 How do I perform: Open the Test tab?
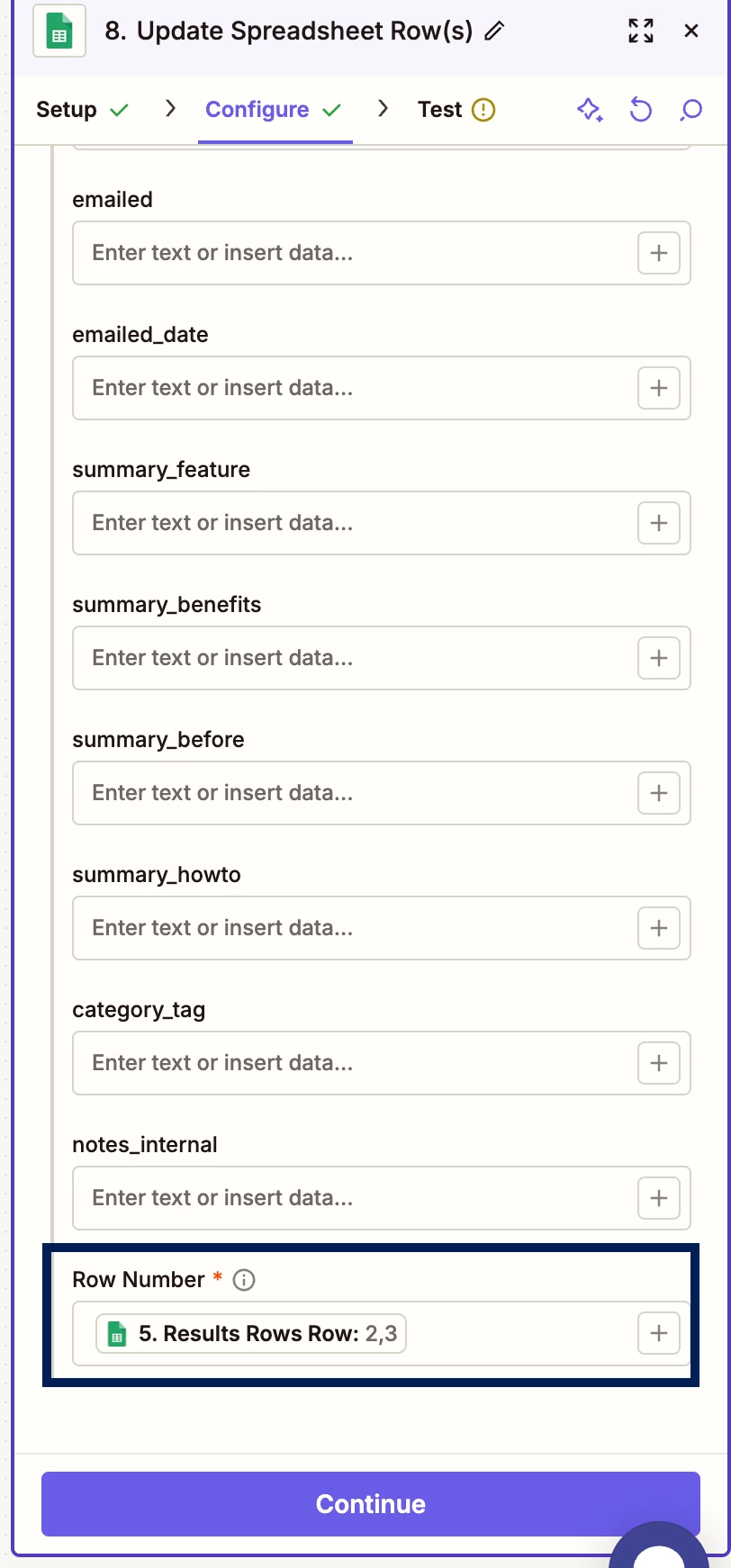click(439, 110)
